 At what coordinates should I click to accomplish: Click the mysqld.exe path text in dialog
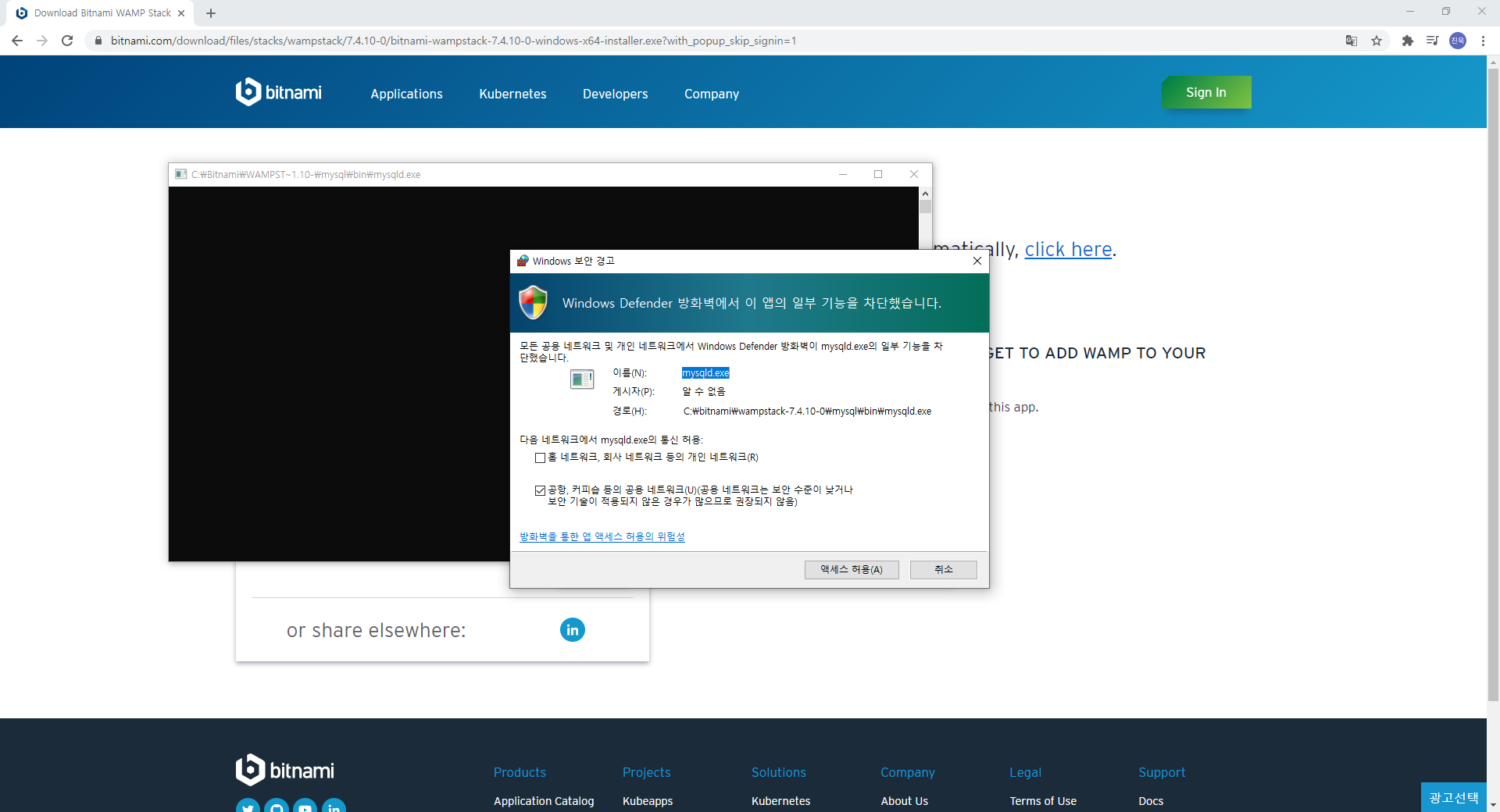point(807,411)
